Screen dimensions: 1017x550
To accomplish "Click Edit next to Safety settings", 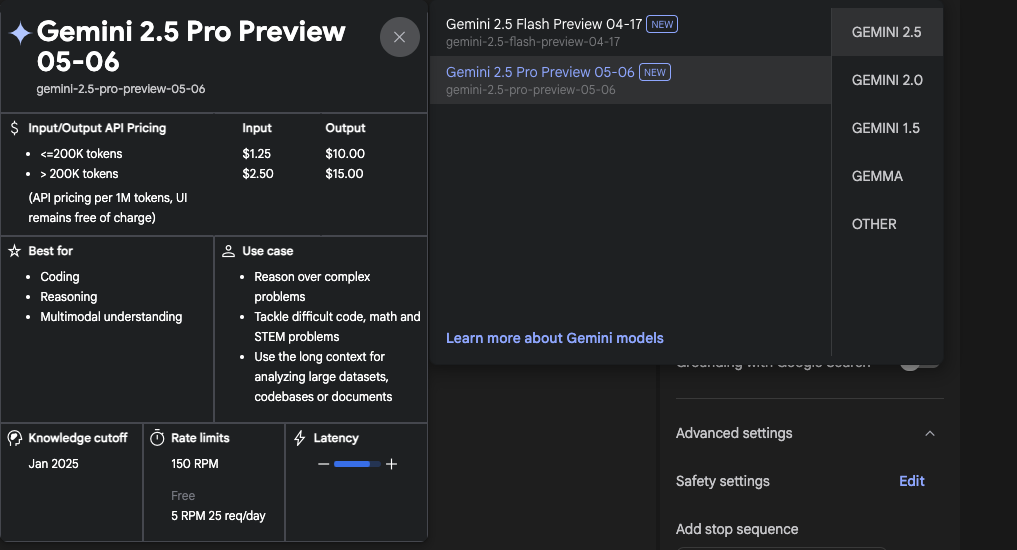I will tap(911, 481).
